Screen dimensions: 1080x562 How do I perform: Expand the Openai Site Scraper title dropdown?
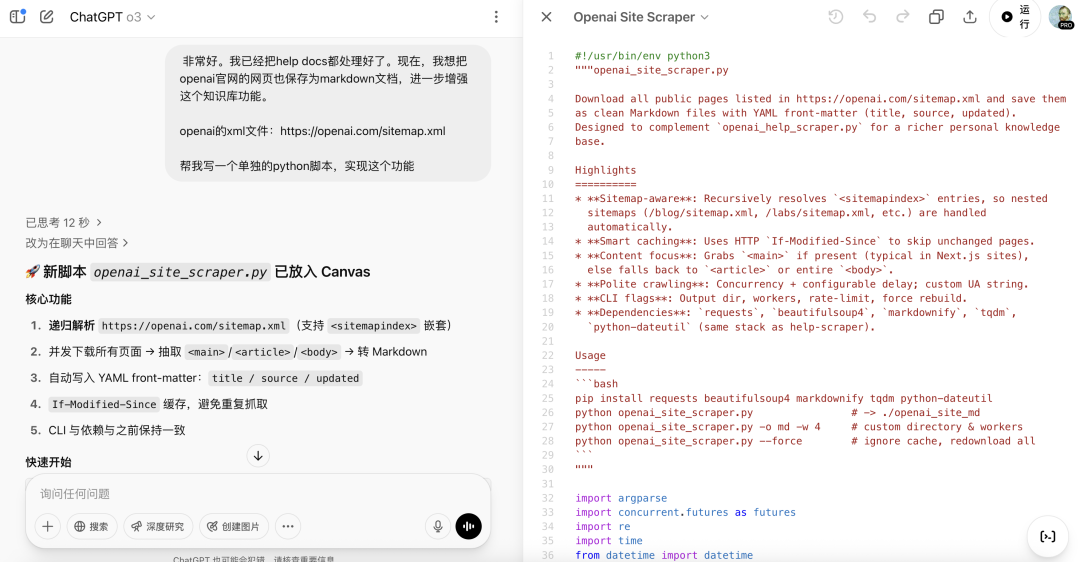[641, 17]
